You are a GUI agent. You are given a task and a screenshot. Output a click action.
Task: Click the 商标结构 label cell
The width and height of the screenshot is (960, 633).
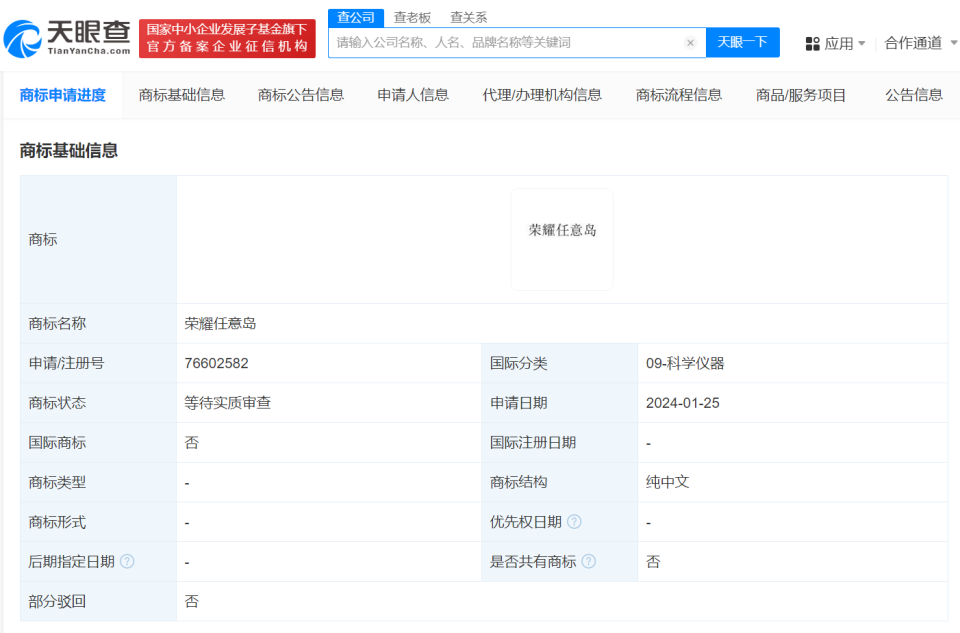pos(560,482)
